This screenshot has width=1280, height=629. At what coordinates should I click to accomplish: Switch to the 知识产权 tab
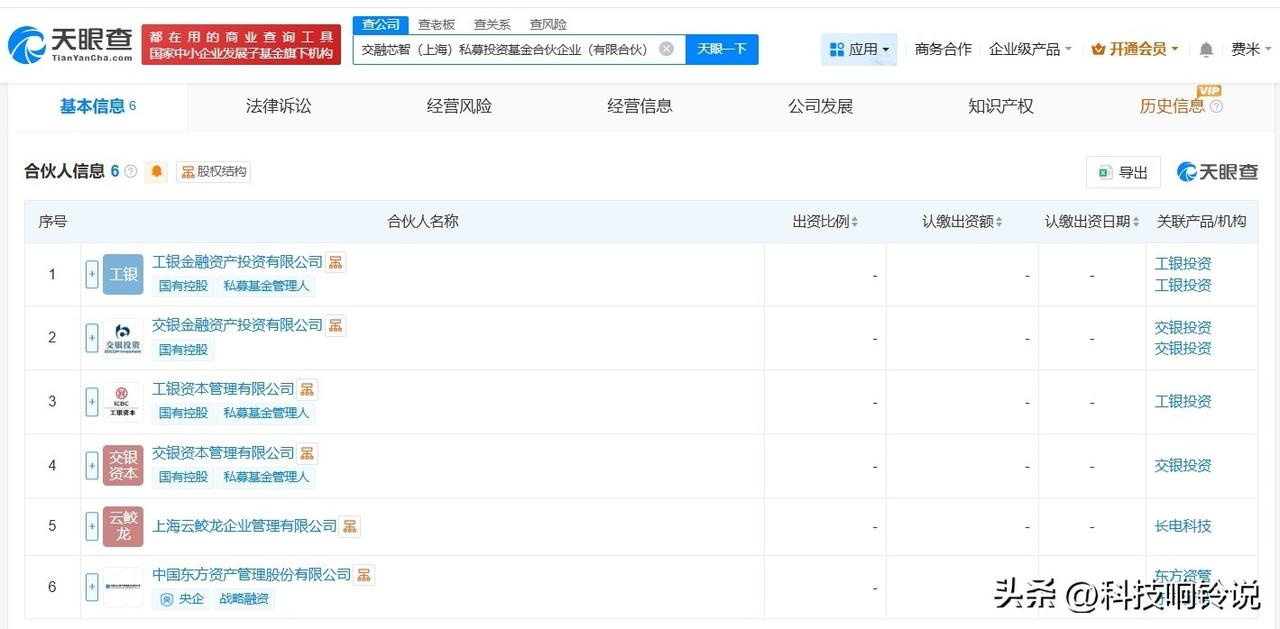pos(1001,106)
